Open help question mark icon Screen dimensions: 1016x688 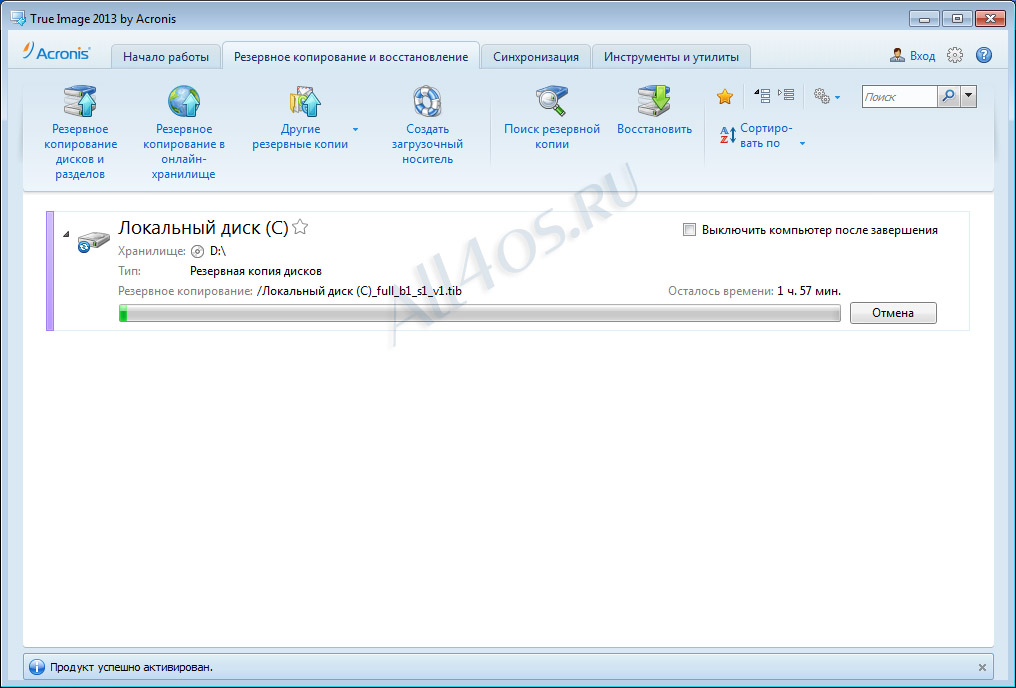[984, 55]
